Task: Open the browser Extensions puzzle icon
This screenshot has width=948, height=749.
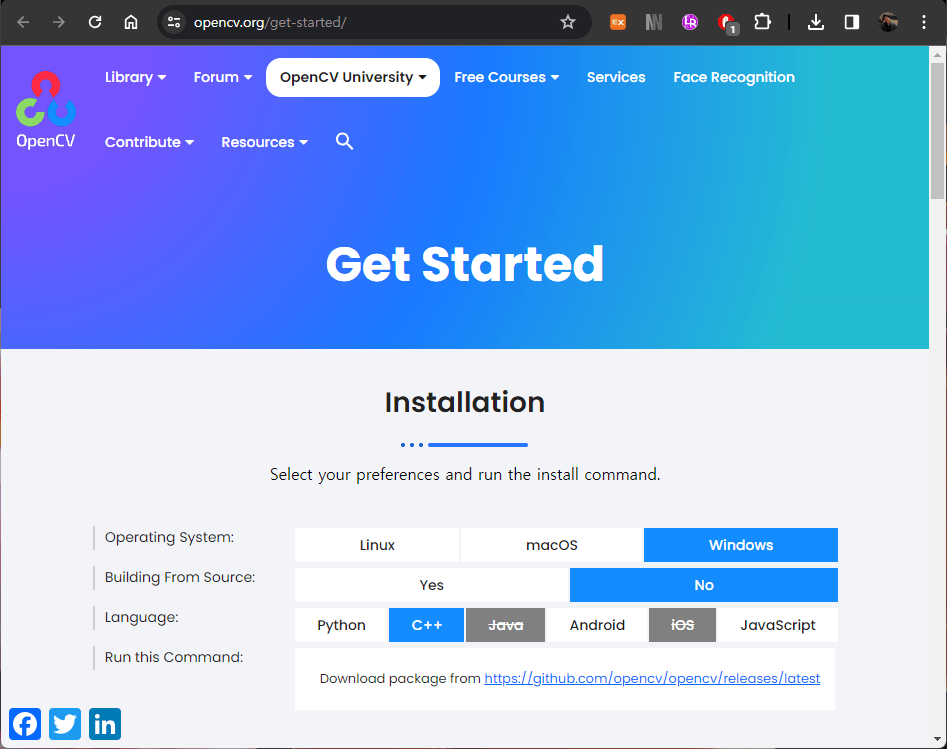Action: (x=762, y=22)
